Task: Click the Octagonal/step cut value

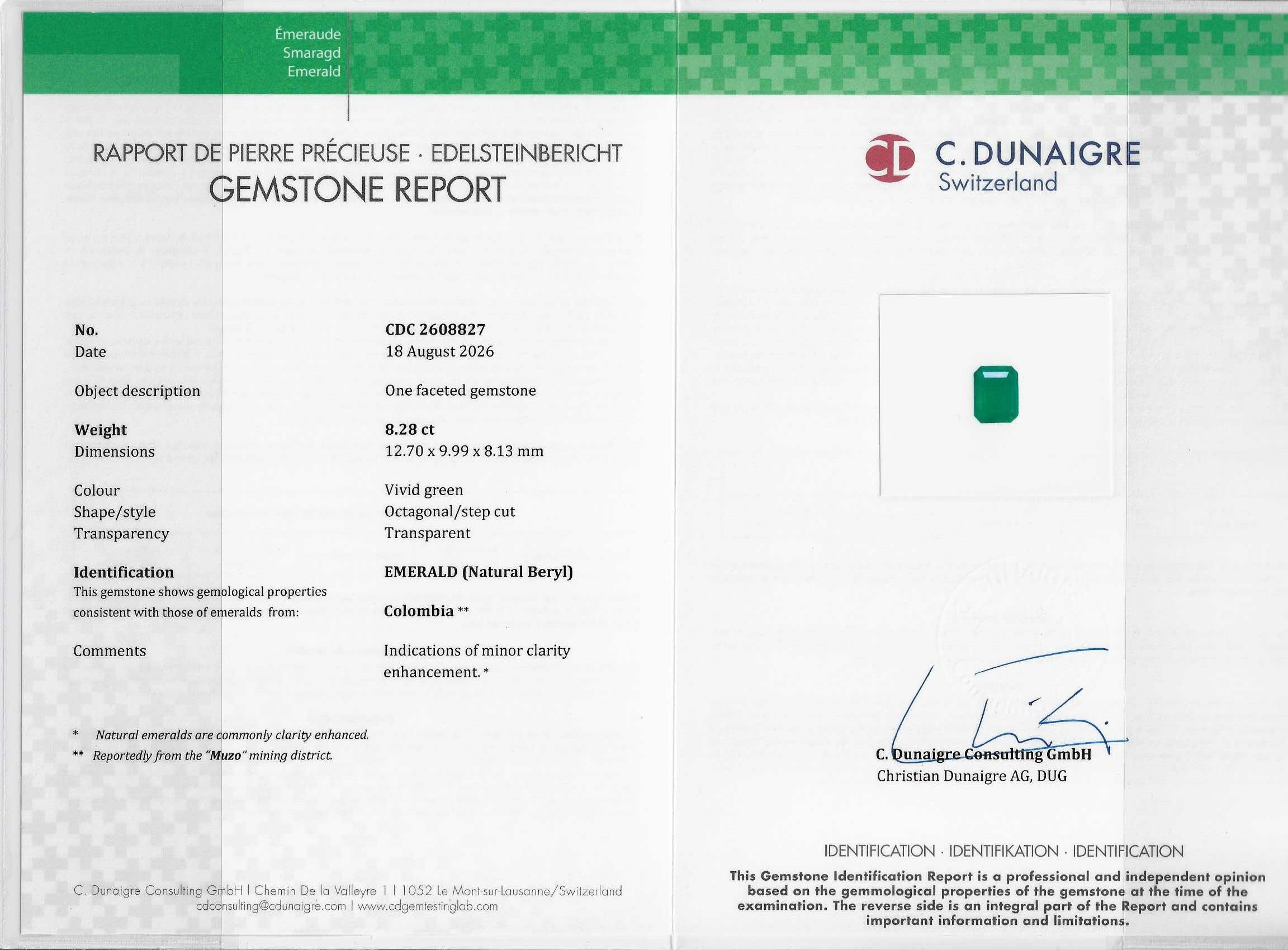Action: point(450,512)
